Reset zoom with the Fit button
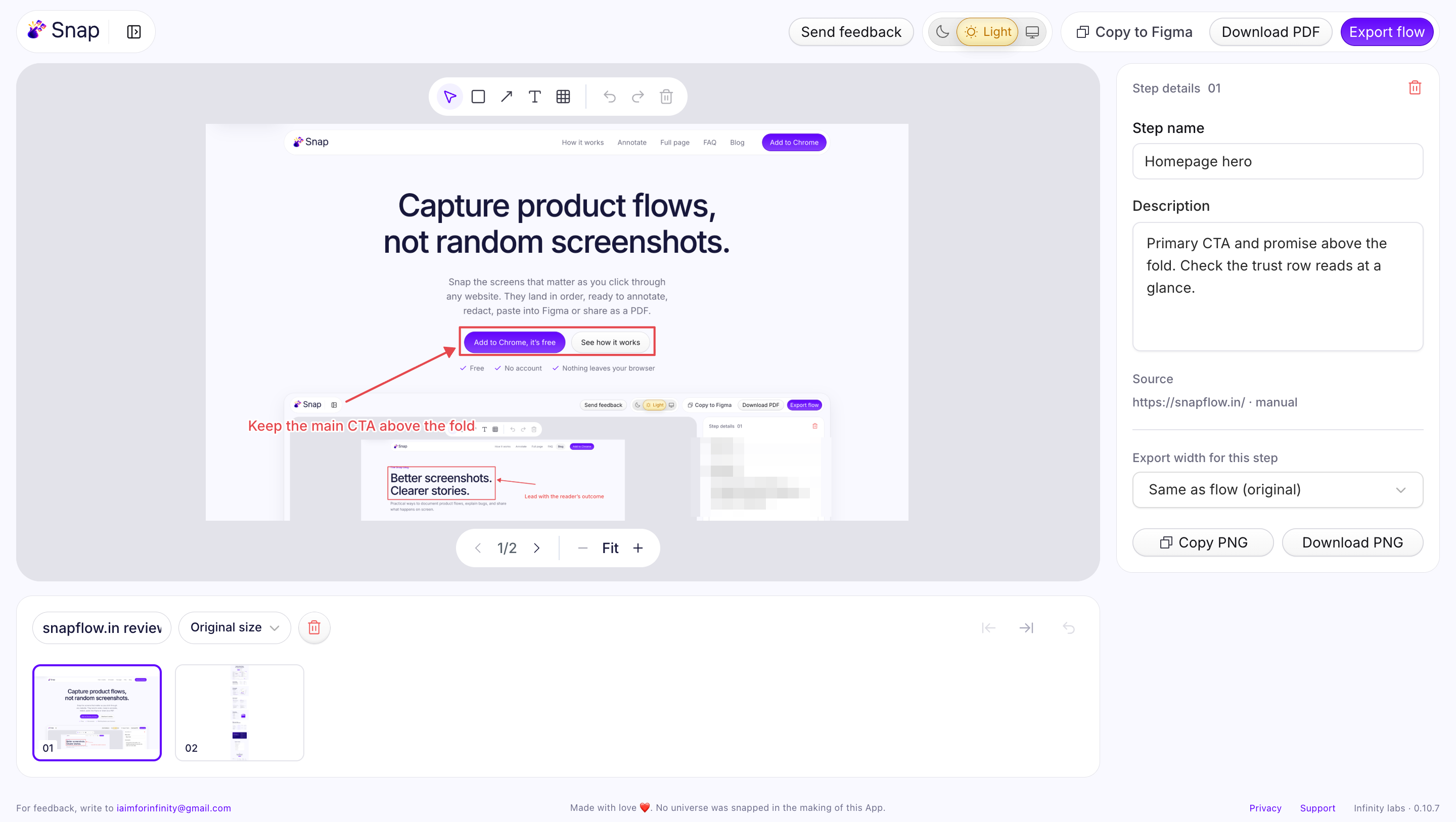The image size is (1456, 822). tap(610, 548)
